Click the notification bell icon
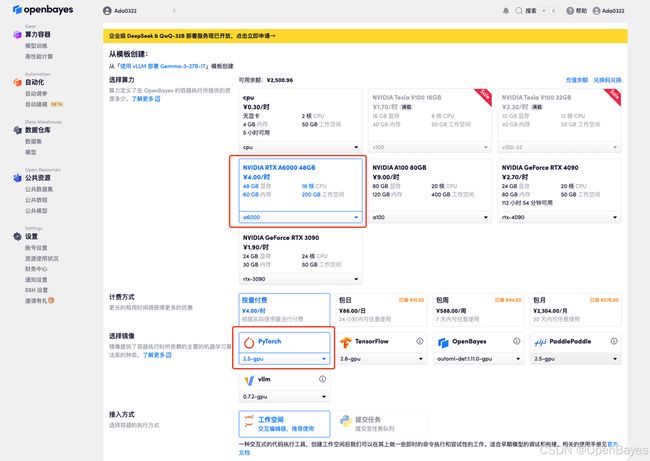 point(506,11)
